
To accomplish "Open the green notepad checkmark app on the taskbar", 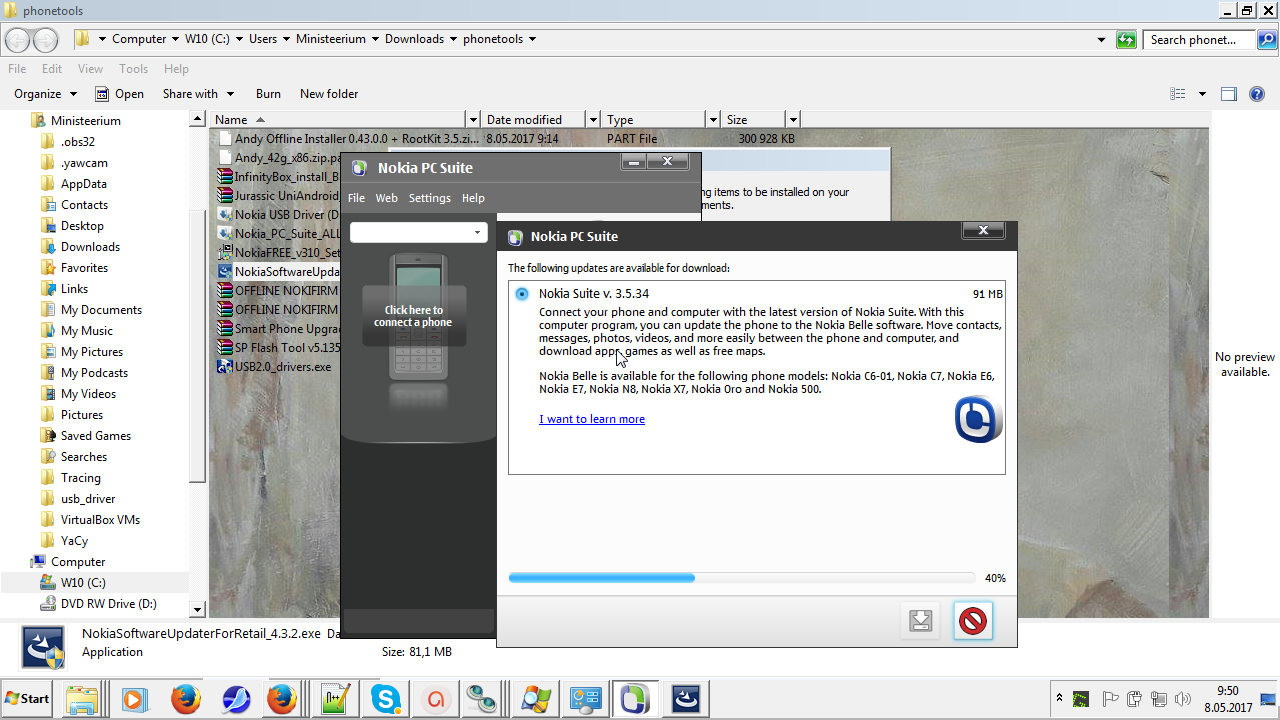I will [x=334, y=699].
